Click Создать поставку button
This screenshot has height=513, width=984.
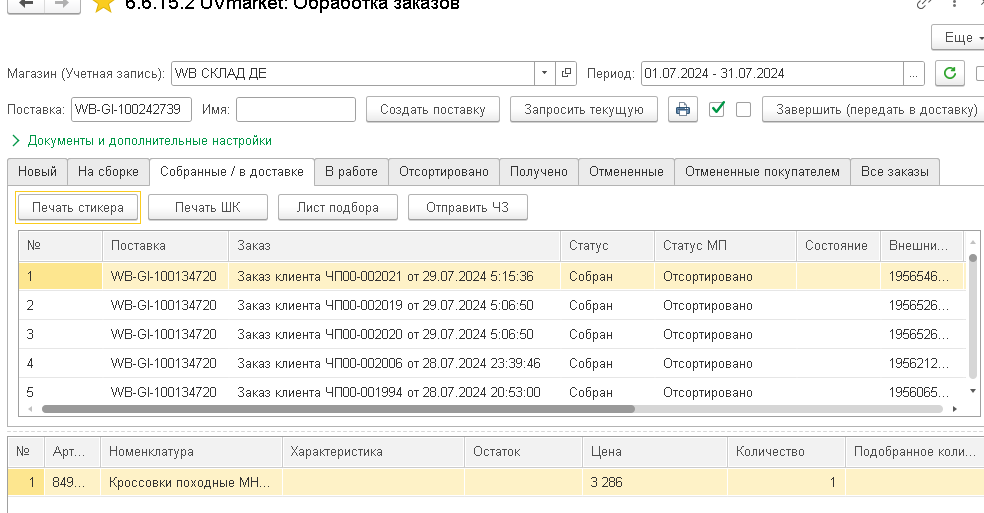pos(432,109)
